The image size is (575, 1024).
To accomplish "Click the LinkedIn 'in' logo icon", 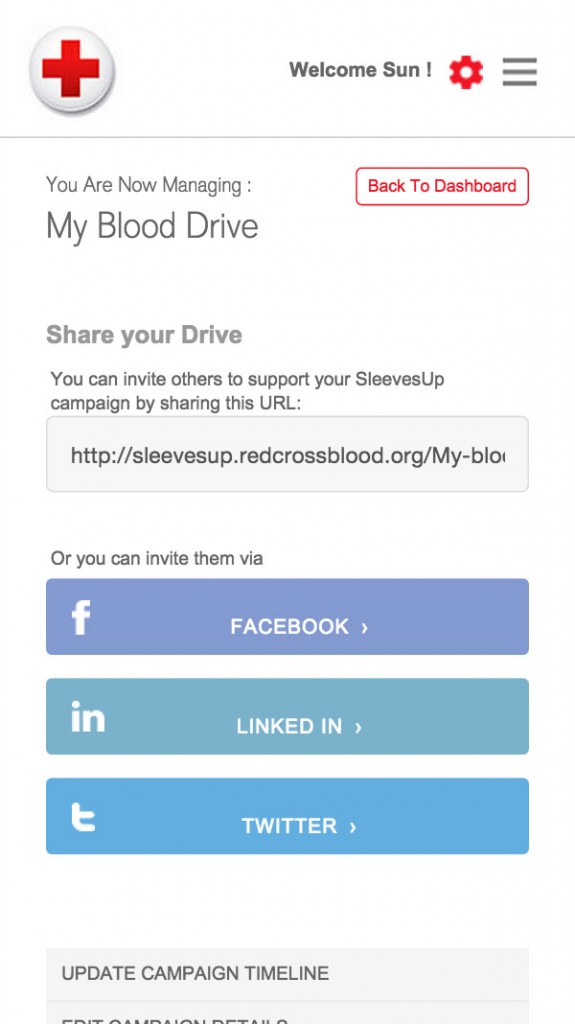I will tap(88, 716).
